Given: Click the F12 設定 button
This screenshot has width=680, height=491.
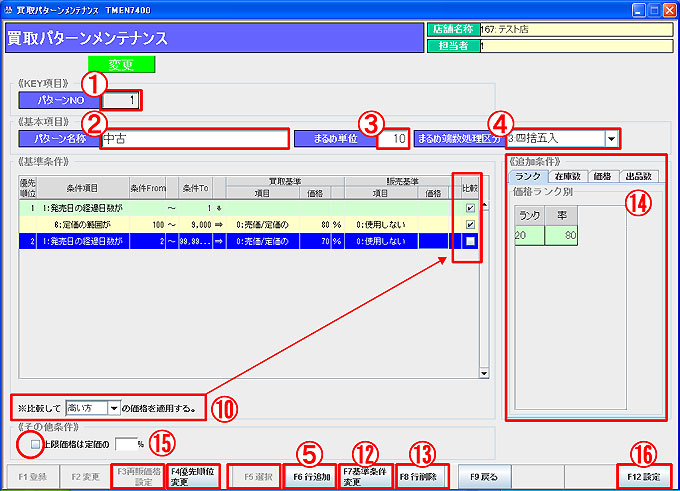Looking at the screenshot, I should point(644,477).
